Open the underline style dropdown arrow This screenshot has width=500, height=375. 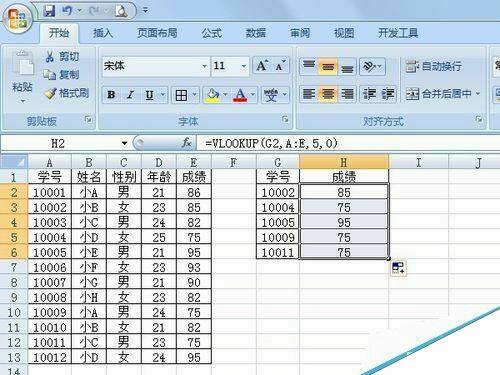point(163,95)
